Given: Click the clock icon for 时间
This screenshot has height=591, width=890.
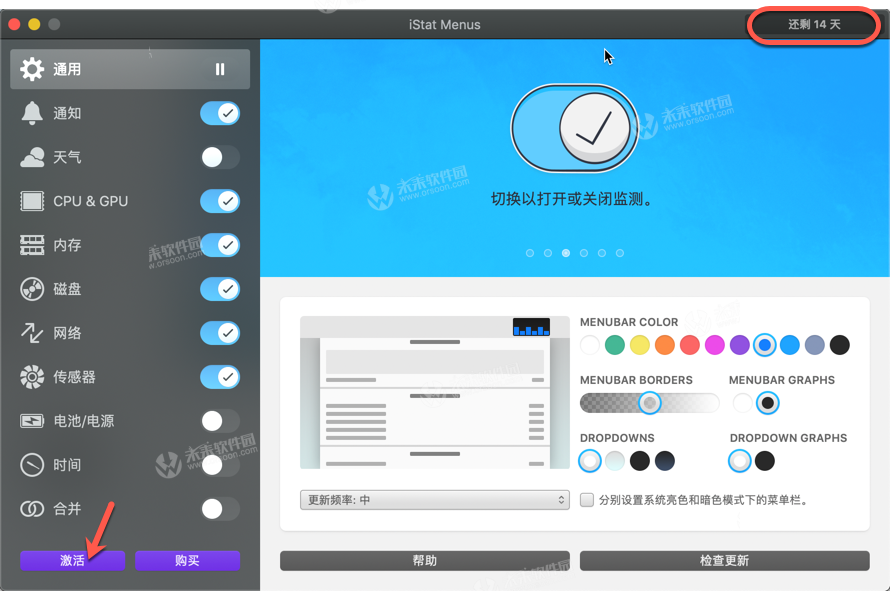Looking at the screenshot, I should pyautogui.click(x=32, y=465).
